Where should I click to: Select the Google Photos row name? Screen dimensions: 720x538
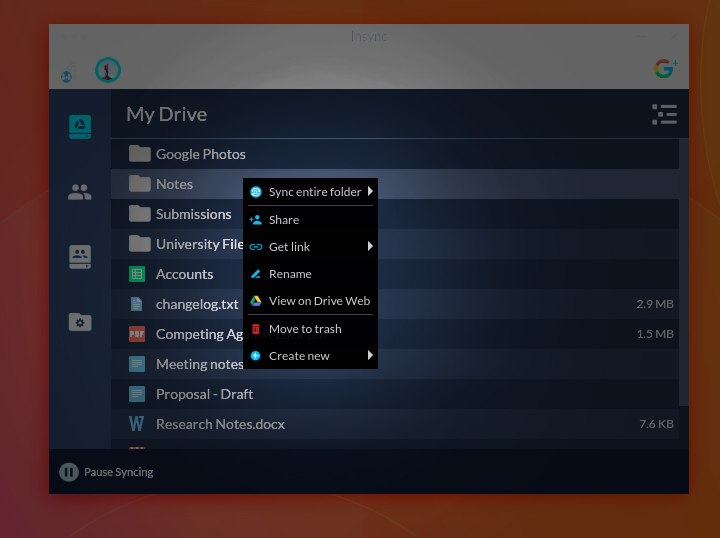(201, 154)
